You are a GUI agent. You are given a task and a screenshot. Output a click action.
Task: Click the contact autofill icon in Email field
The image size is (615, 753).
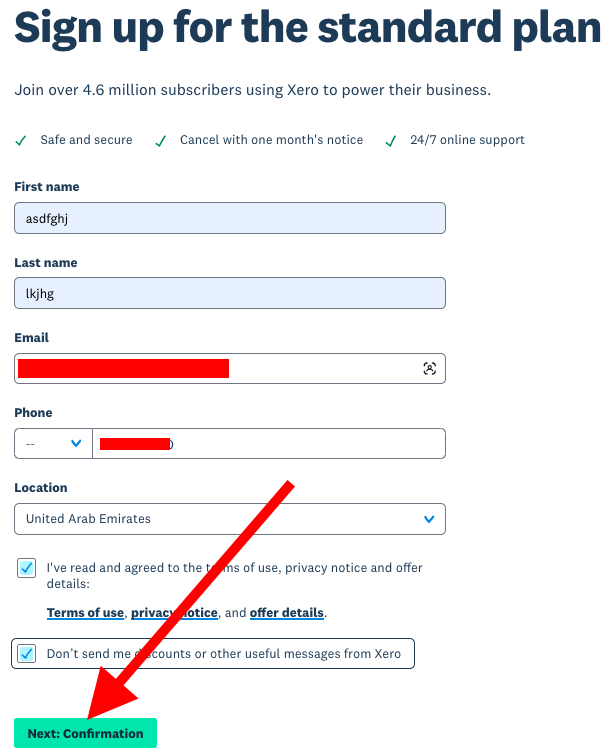pos(430,368)
